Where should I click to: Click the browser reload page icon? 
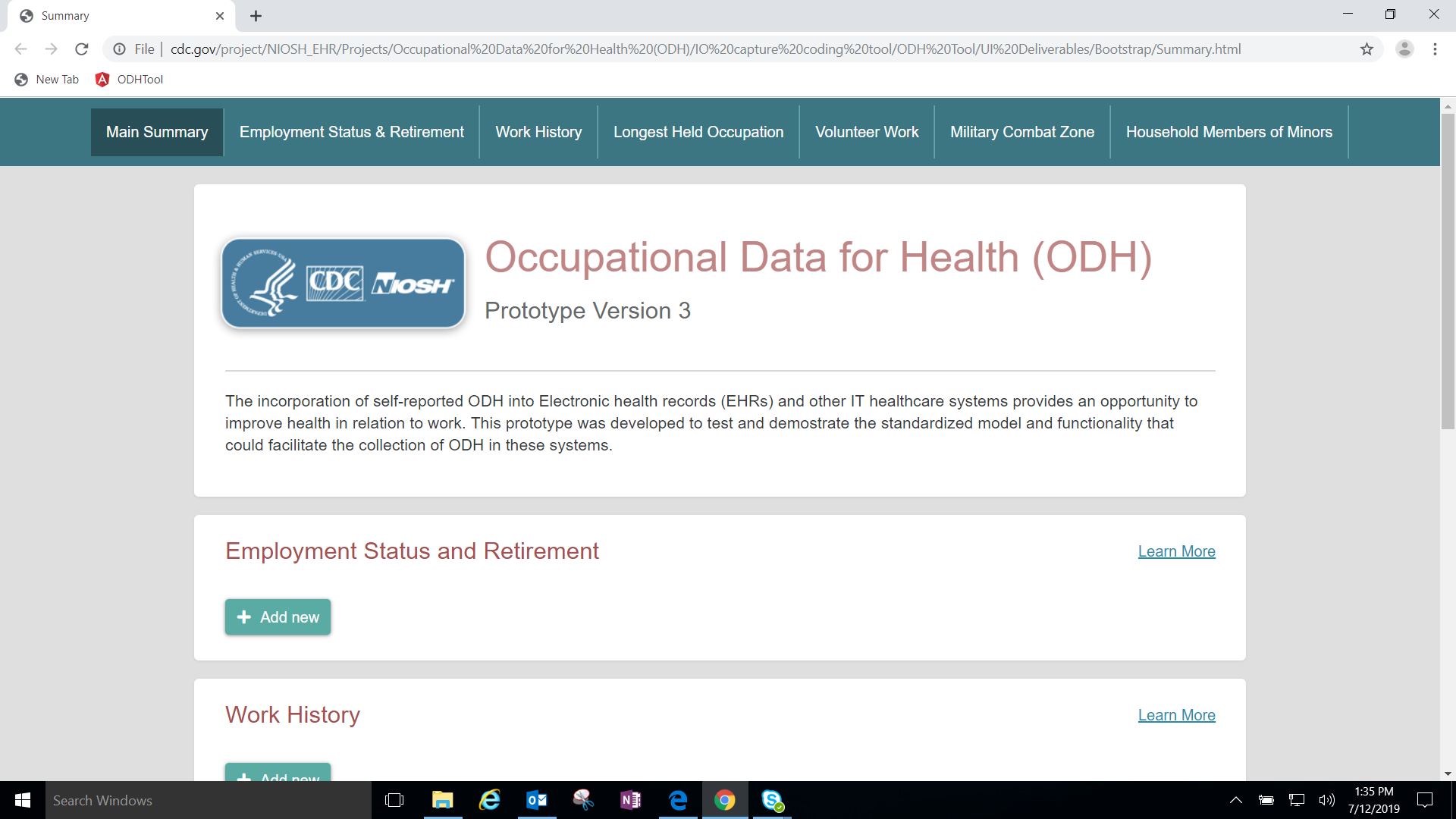82,49
